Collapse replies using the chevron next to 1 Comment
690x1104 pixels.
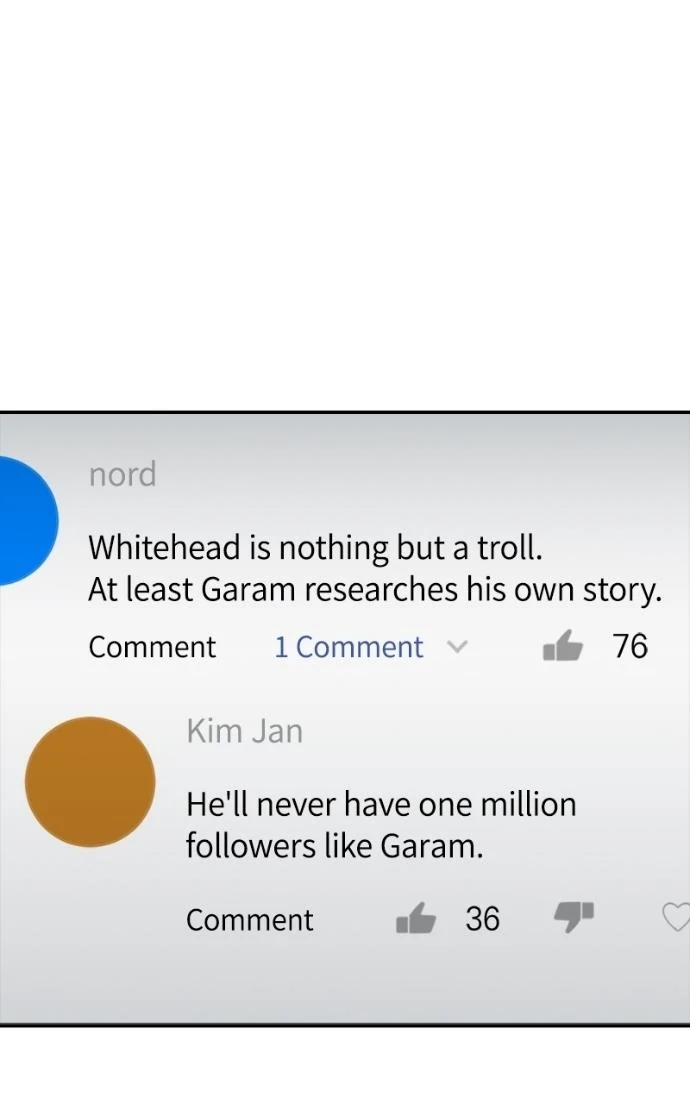click(458, 646)
